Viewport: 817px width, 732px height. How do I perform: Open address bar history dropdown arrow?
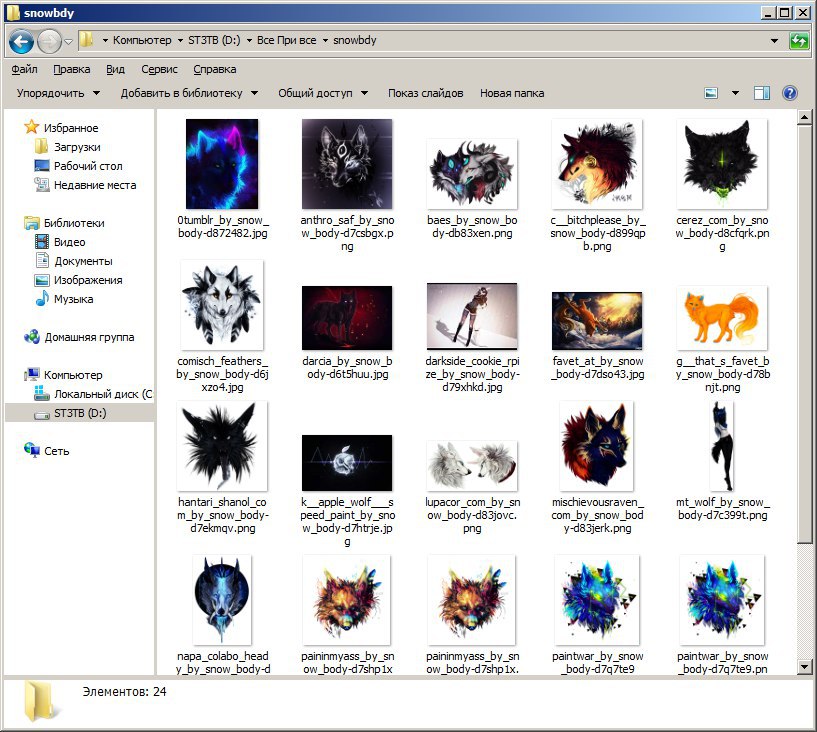[x=774, y=41]
